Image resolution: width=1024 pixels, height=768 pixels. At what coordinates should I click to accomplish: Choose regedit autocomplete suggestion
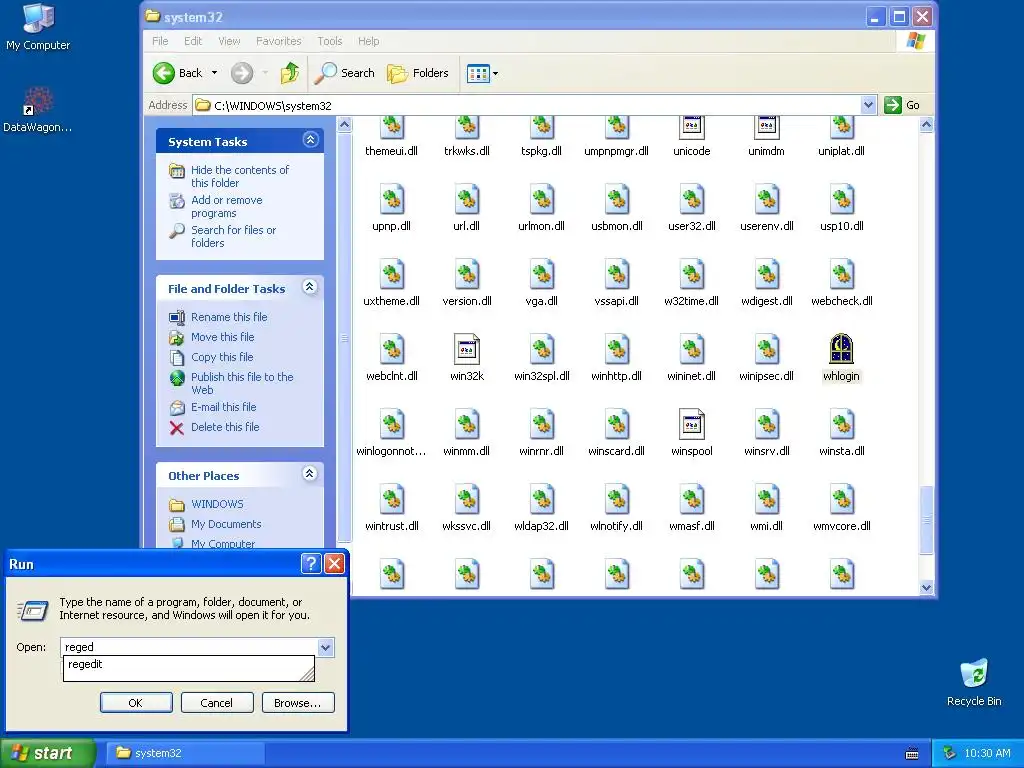point(188,664)
